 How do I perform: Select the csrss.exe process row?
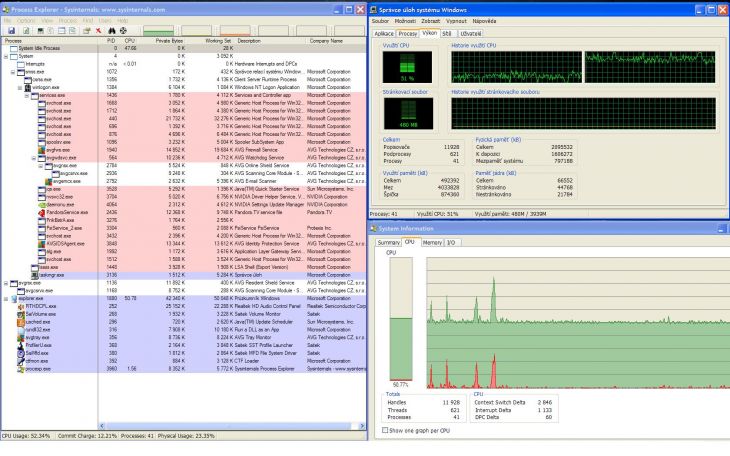184,80
